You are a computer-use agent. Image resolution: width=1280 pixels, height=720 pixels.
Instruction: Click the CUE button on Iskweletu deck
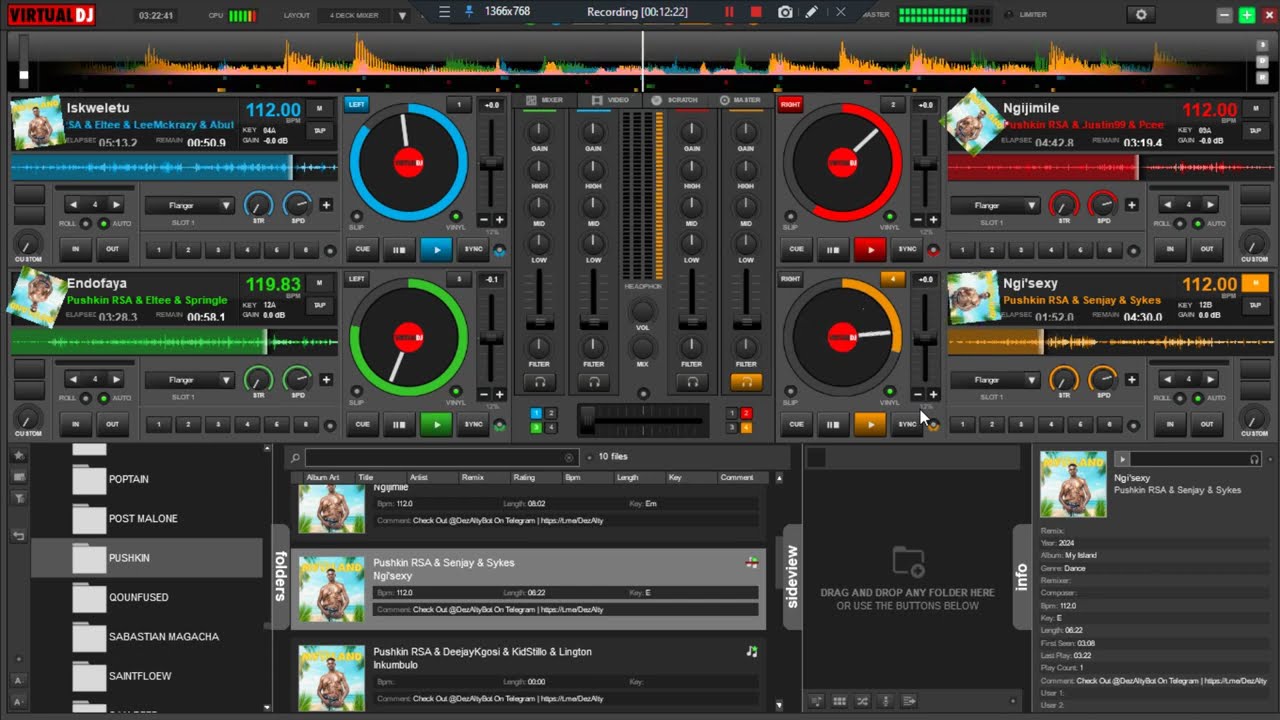(x=362, y=249)
